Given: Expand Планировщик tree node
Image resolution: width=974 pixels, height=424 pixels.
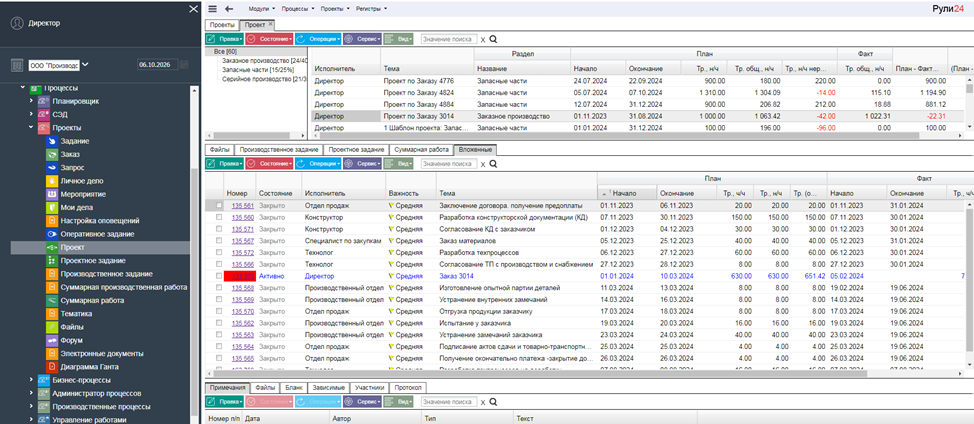Looking at the screenshot, I should 31,101.
